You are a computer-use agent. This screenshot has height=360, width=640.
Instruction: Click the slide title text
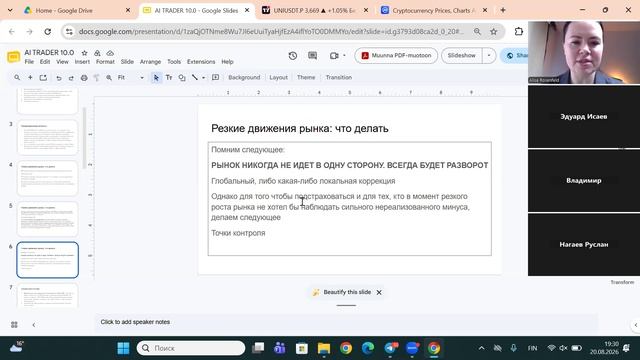(300, 129)
